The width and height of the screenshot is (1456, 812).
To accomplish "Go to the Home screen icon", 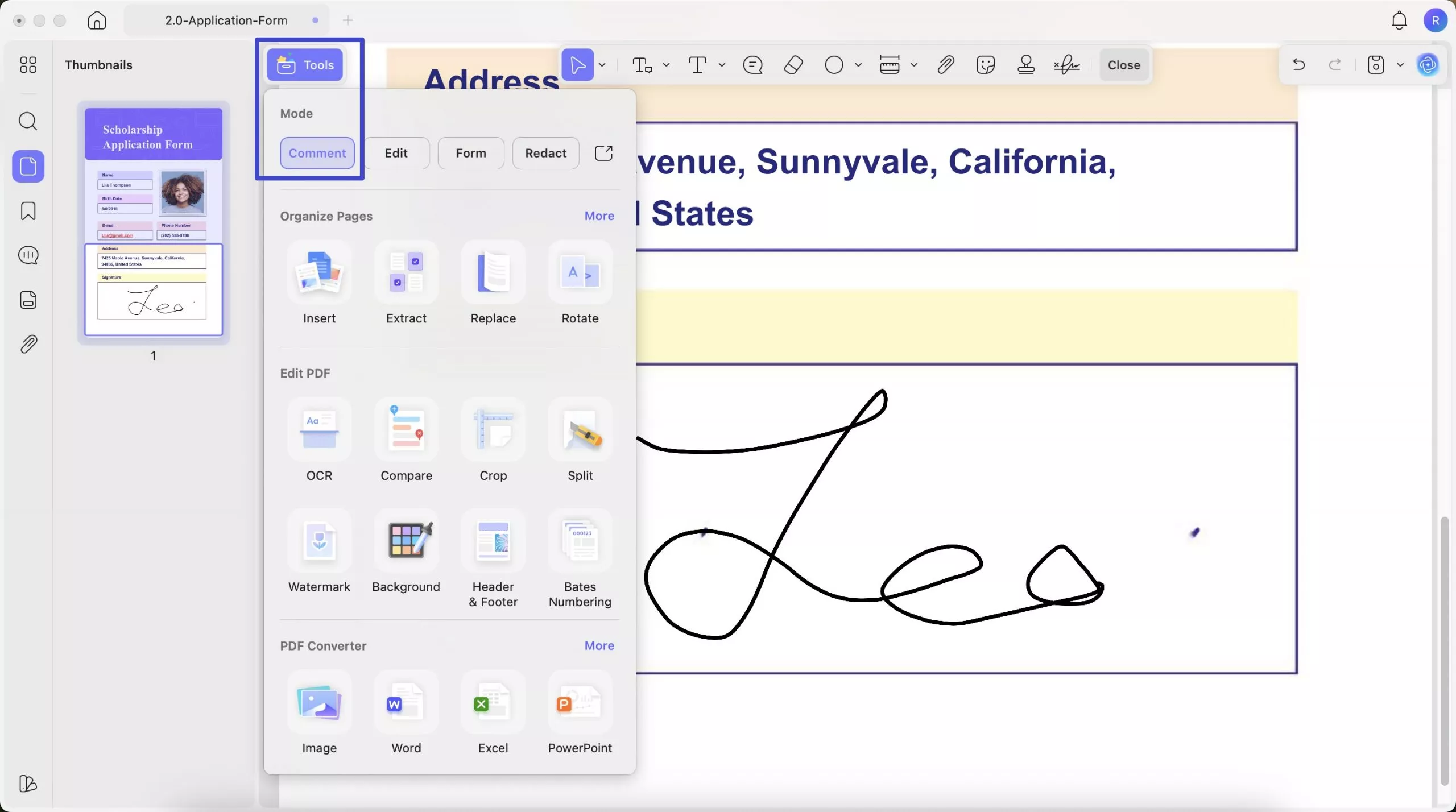I will [97, 20].
